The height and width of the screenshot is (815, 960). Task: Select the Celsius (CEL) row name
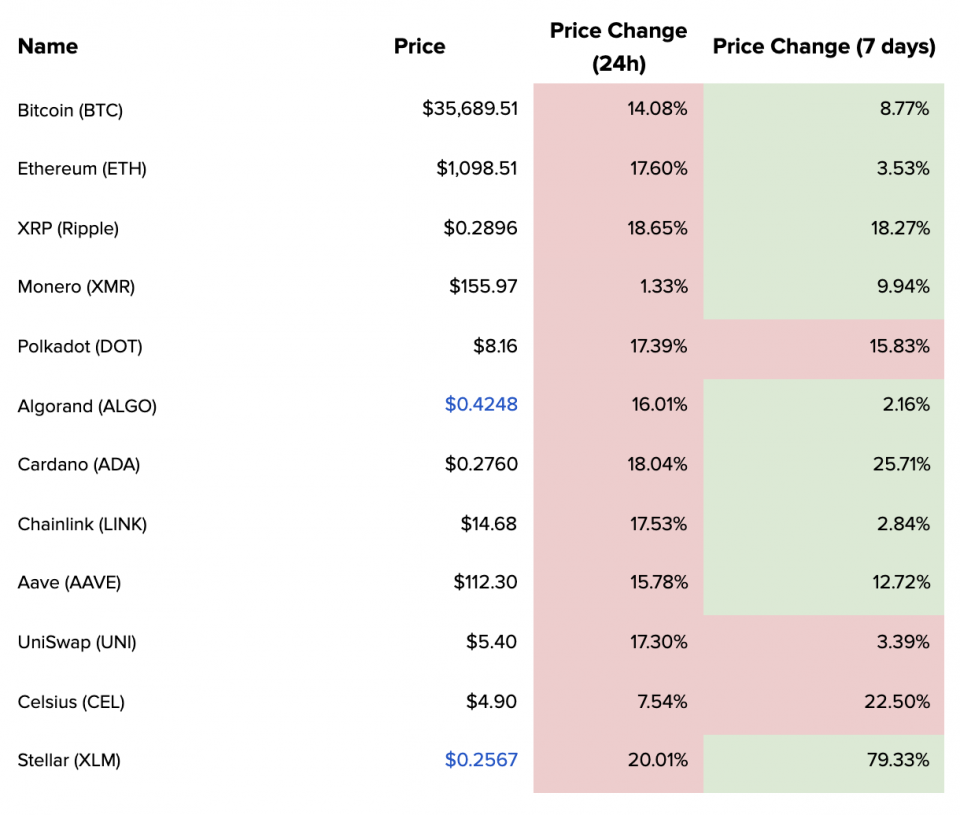pyautogui.click(x=71, y=701)
